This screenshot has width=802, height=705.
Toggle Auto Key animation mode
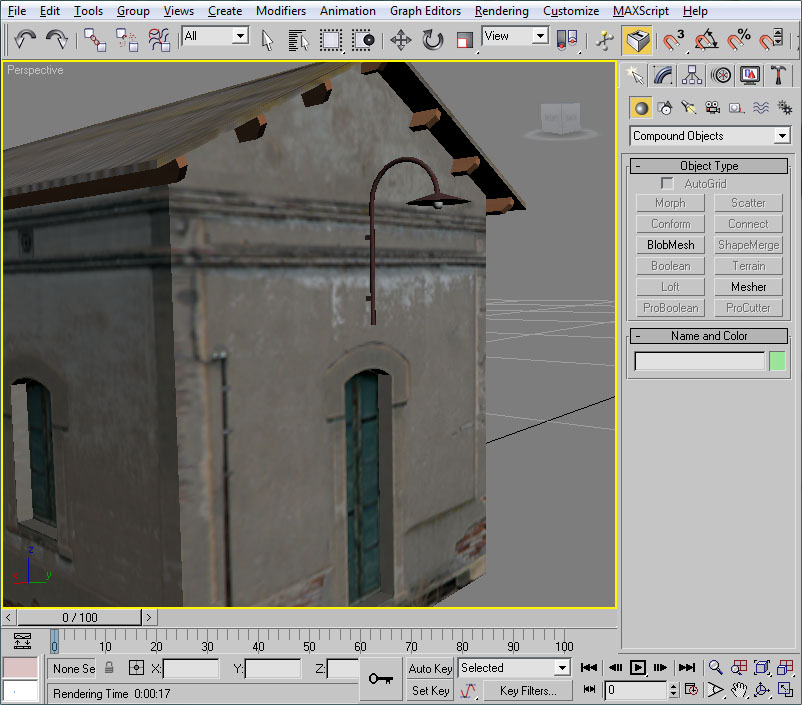430,668
